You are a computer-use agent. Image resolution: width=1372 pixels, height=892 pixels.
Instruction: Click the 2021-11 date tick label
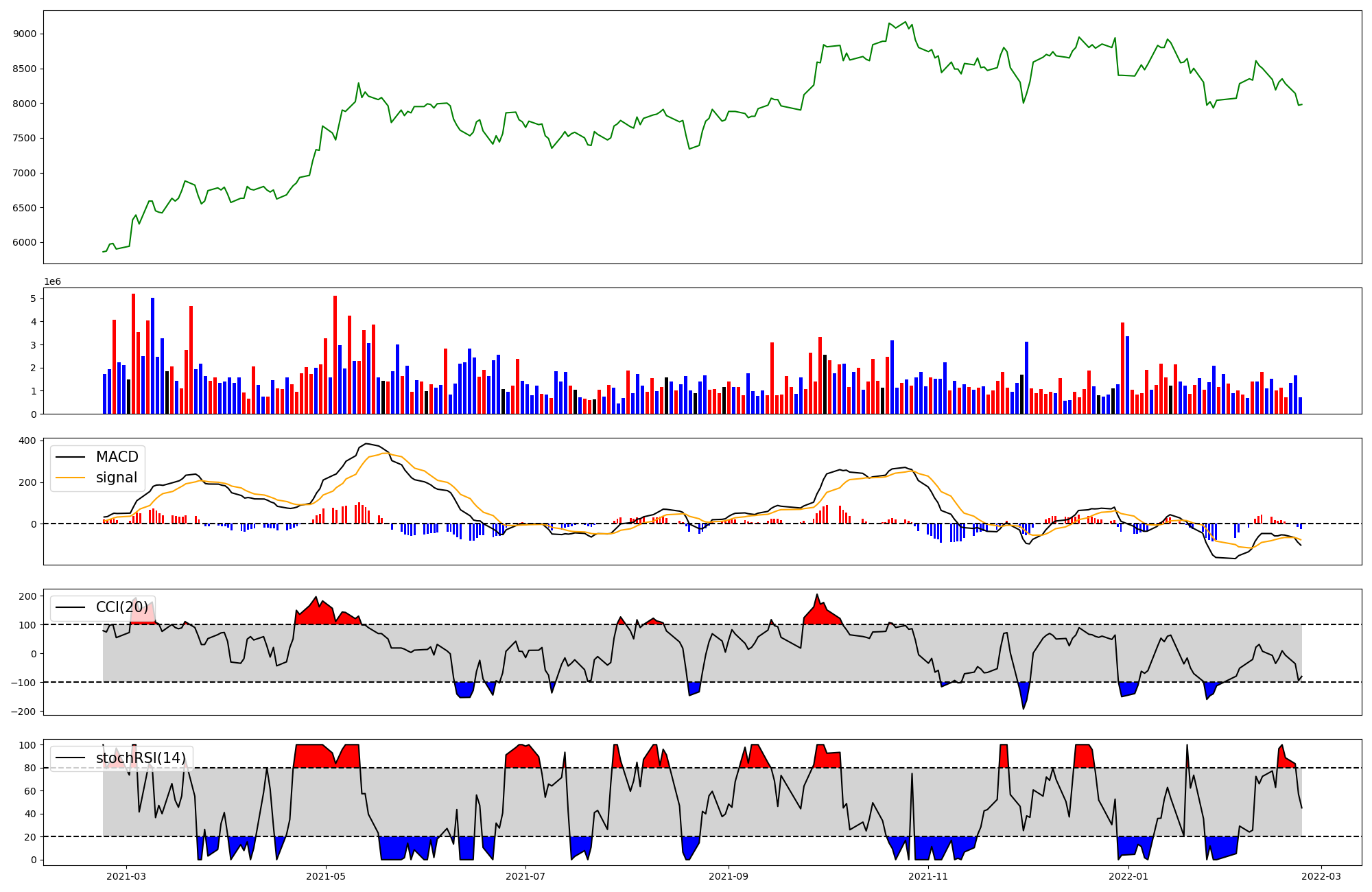(x=927, y=876)
